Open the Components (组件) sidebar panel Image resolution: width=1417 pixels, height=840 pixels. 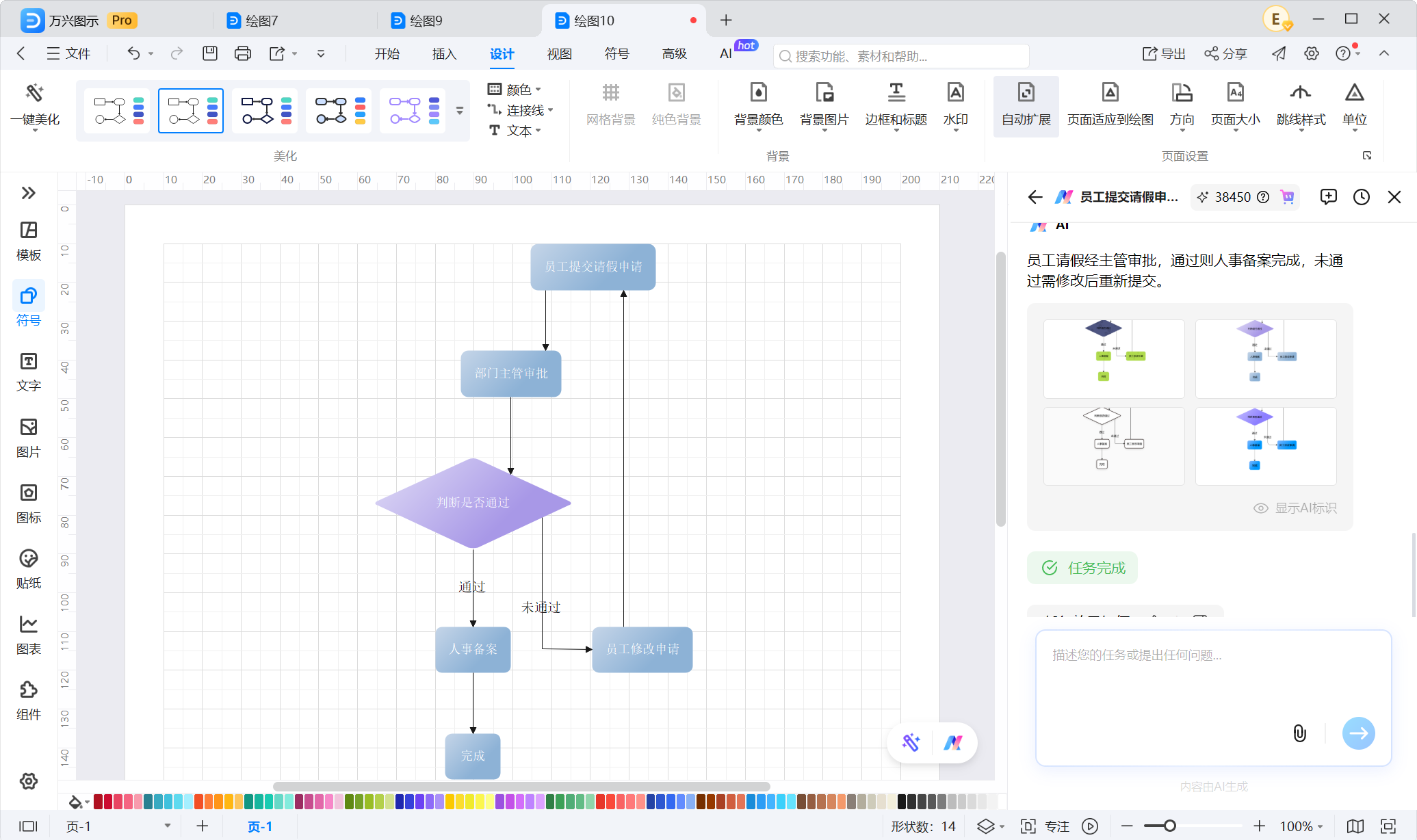28,700
